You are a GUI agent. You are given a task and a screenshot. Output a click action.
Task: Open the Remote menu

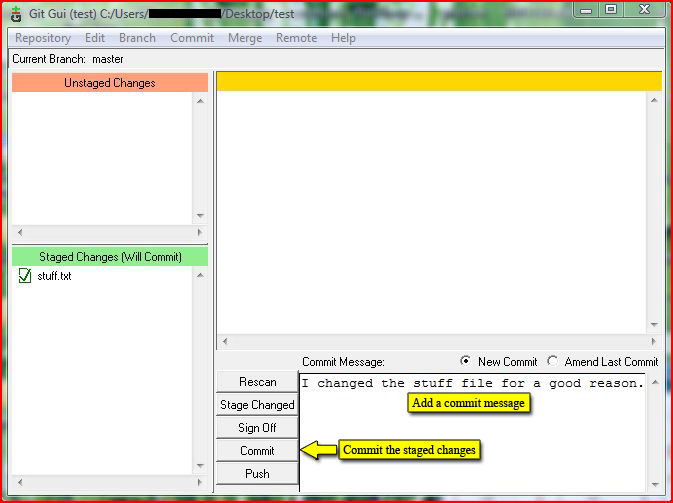tap(296, 38)
